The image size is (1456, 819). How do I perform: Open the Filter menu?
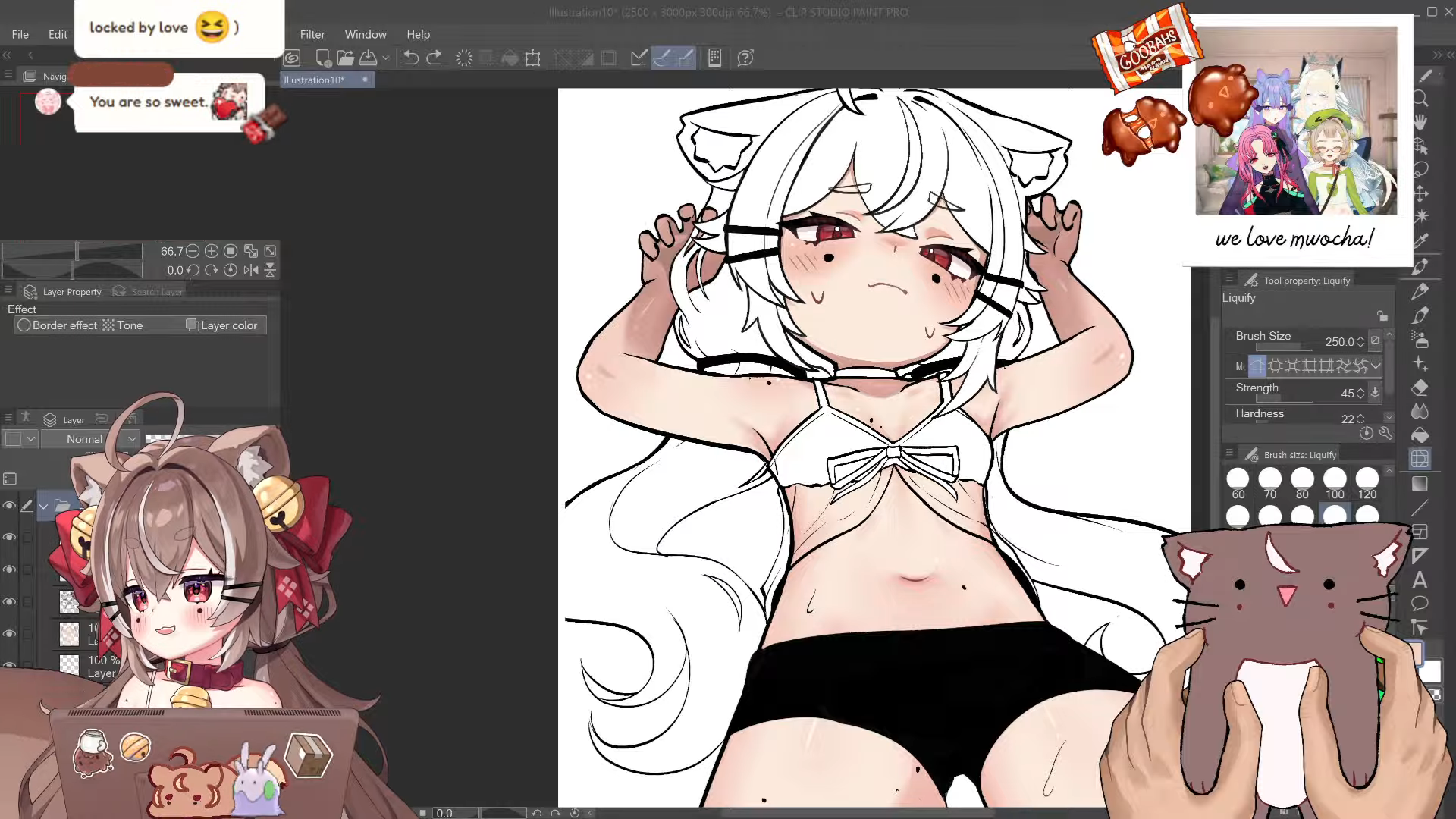click(x=312, y=34)
